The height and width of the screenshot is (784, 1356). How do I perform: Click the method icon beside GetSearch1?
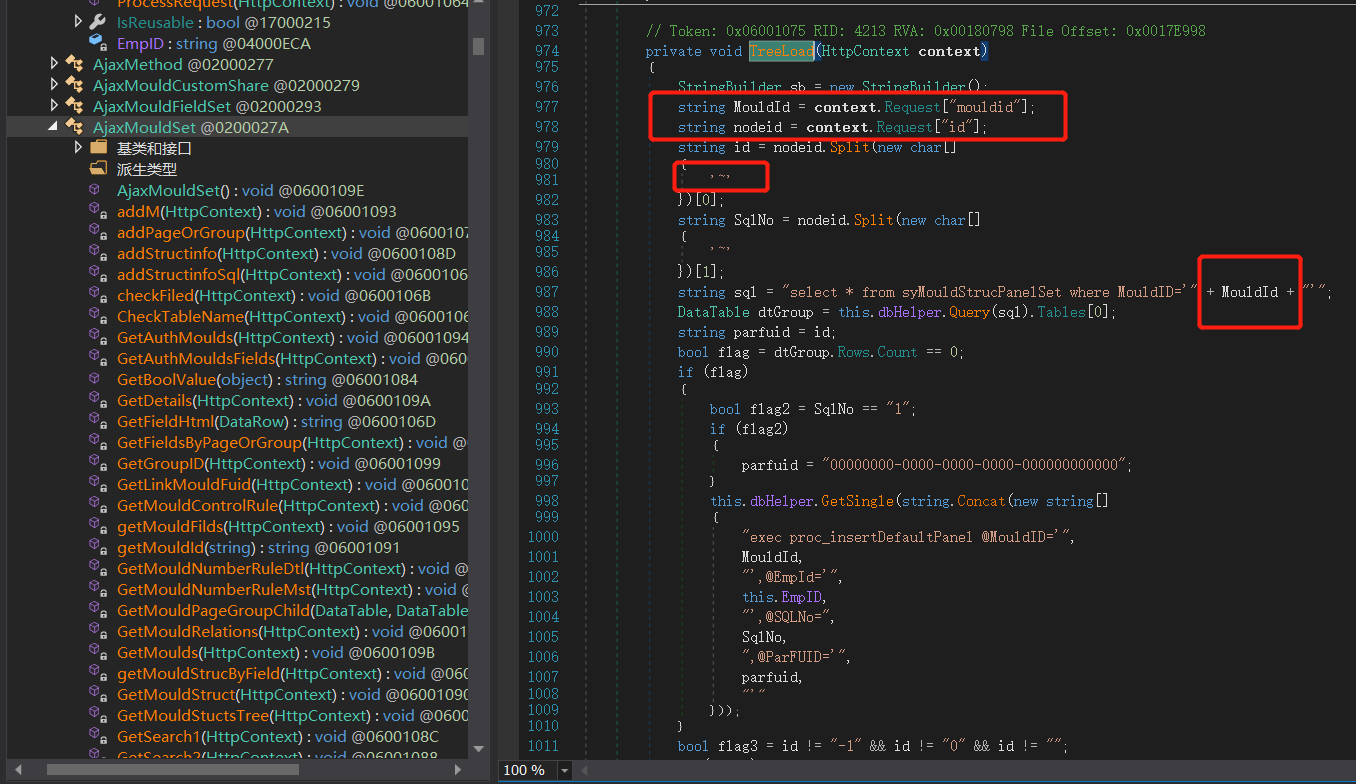click(x=98, y=736)
